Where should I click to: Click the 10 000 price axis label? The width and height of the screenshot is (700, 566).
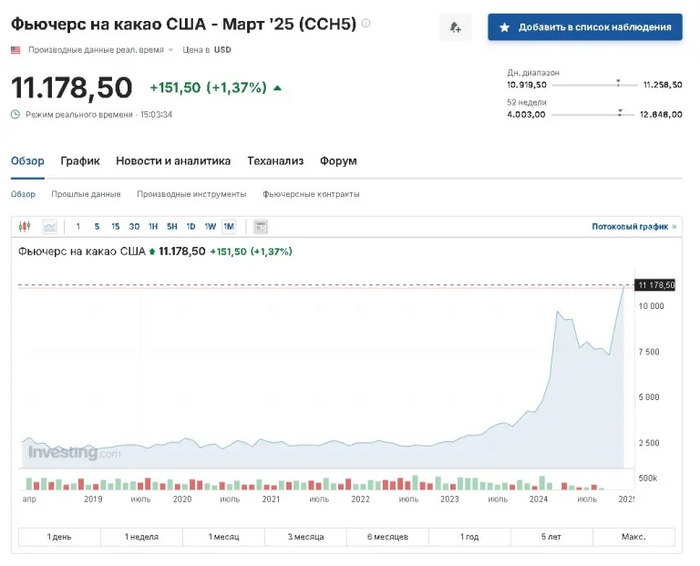[651, 306]
